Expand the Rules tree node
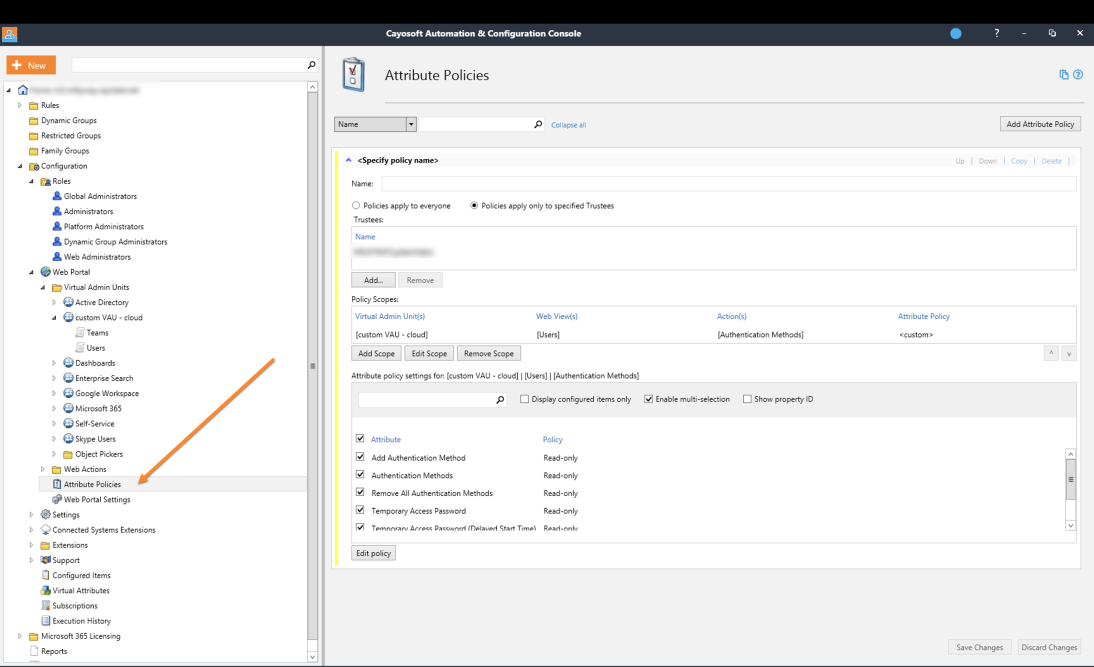Screen dimensions: 1094x667 click(20, 105)
